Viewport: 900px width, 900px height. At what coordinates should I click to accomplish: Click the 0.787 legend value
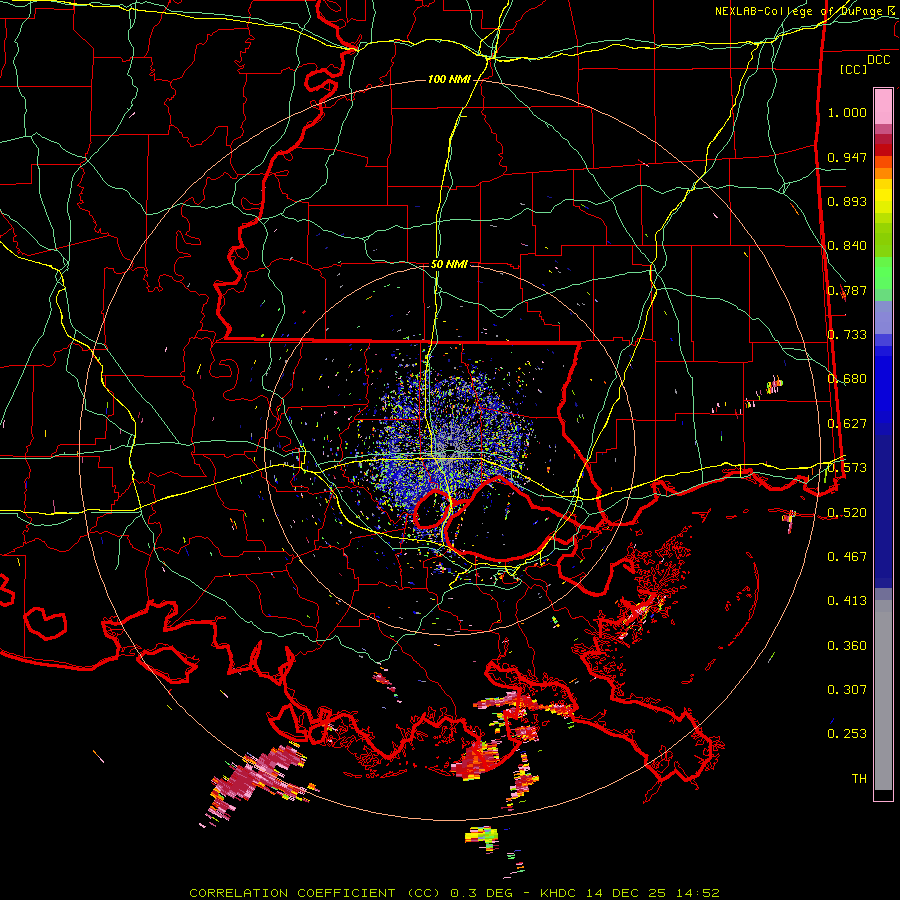[847, 290]
